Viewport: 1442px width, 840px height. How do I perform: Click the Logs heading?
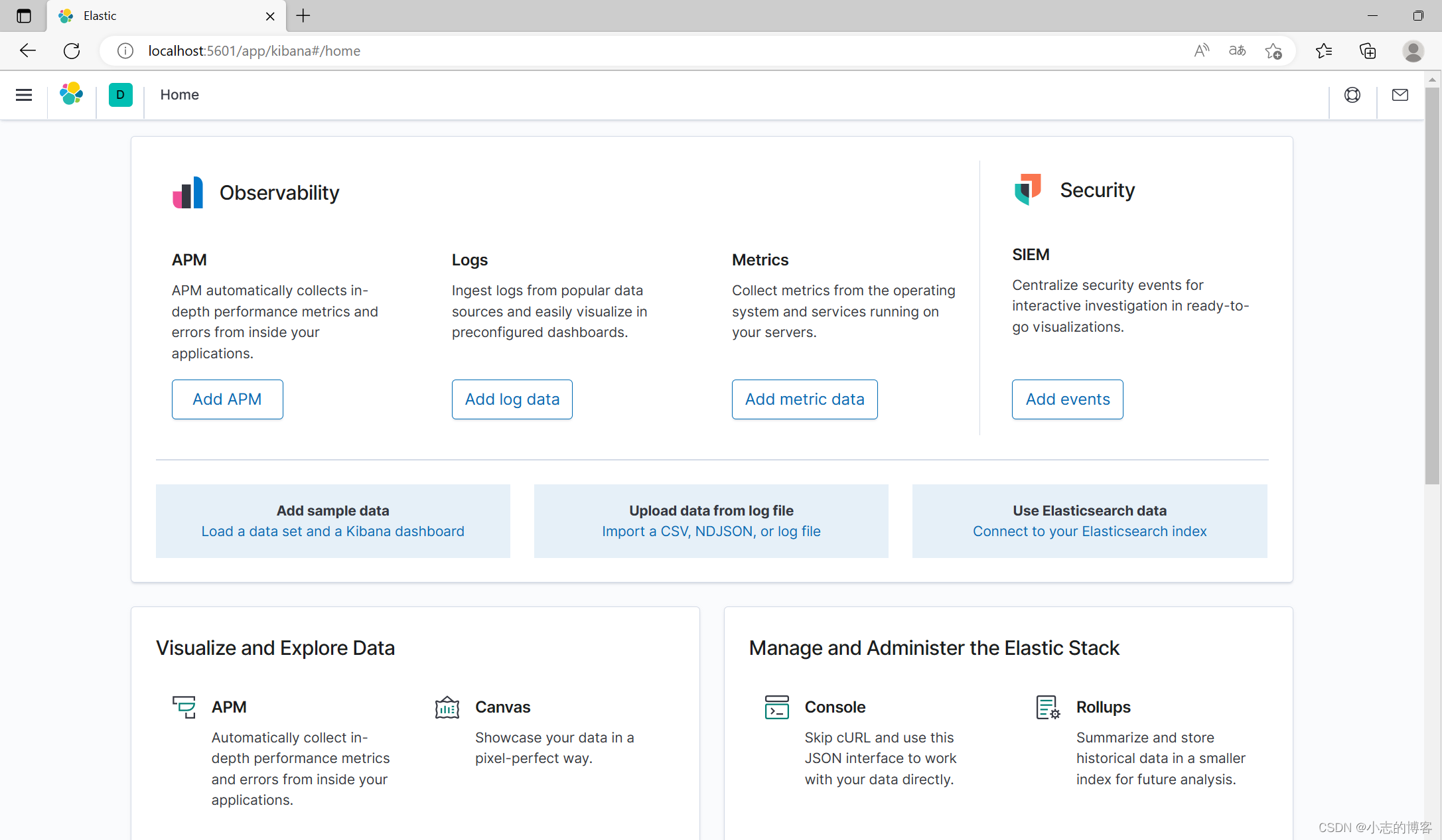tap(470, 260)
